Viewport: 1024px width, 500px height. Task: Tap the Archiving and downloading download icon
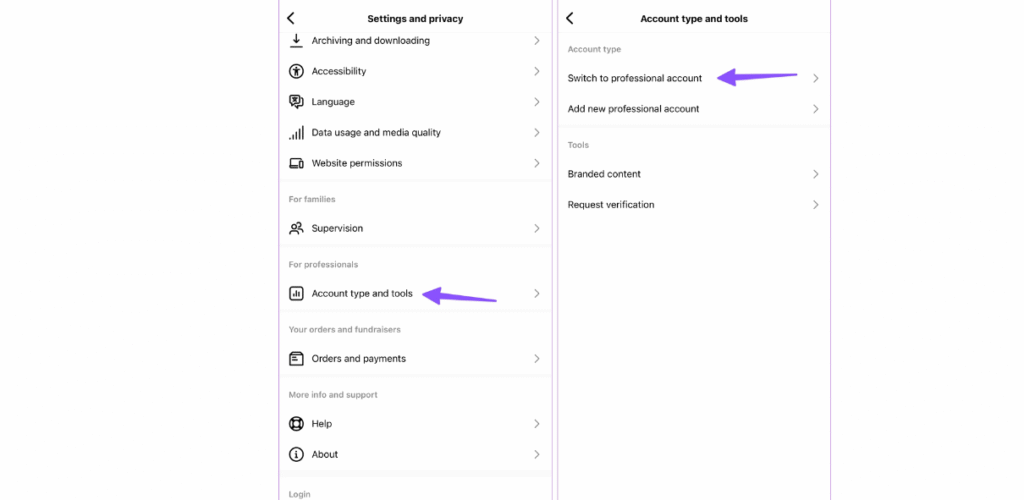point(296,40)
